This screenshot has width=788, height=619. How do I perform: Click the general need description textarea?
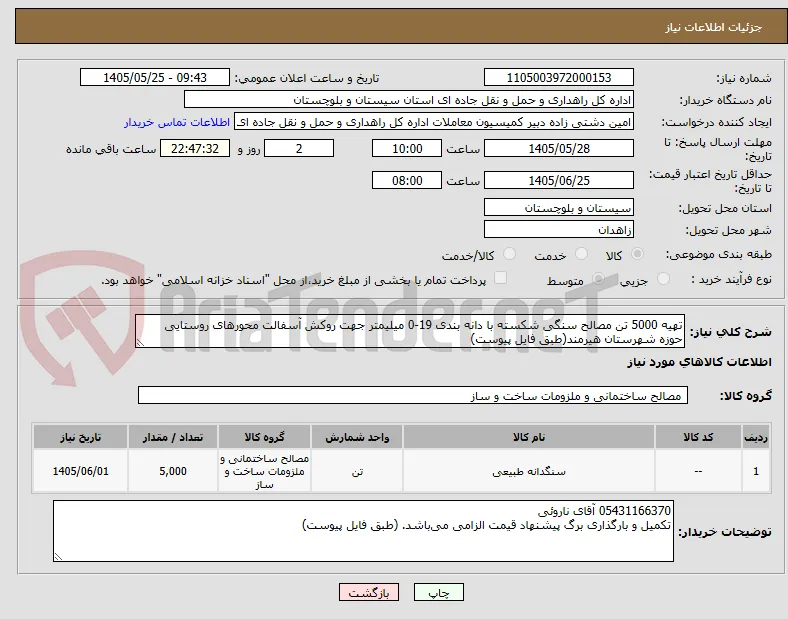point(410,332)
